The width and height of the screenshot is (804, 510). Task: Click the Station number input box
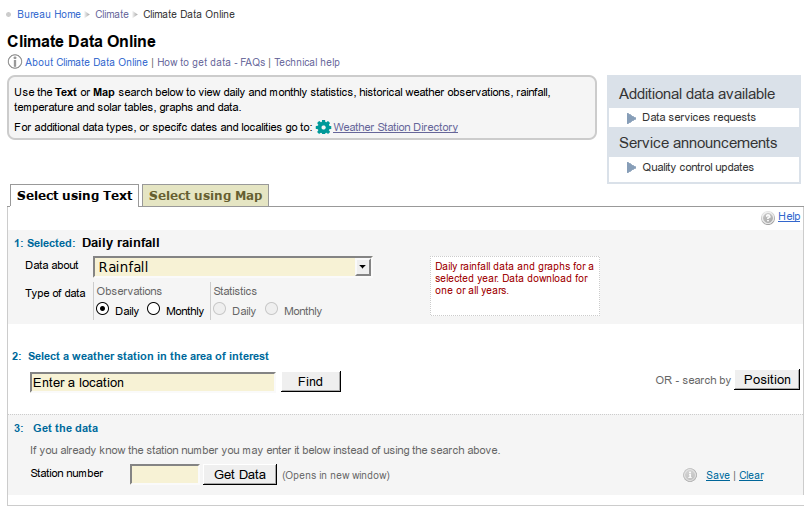point(165,474)
